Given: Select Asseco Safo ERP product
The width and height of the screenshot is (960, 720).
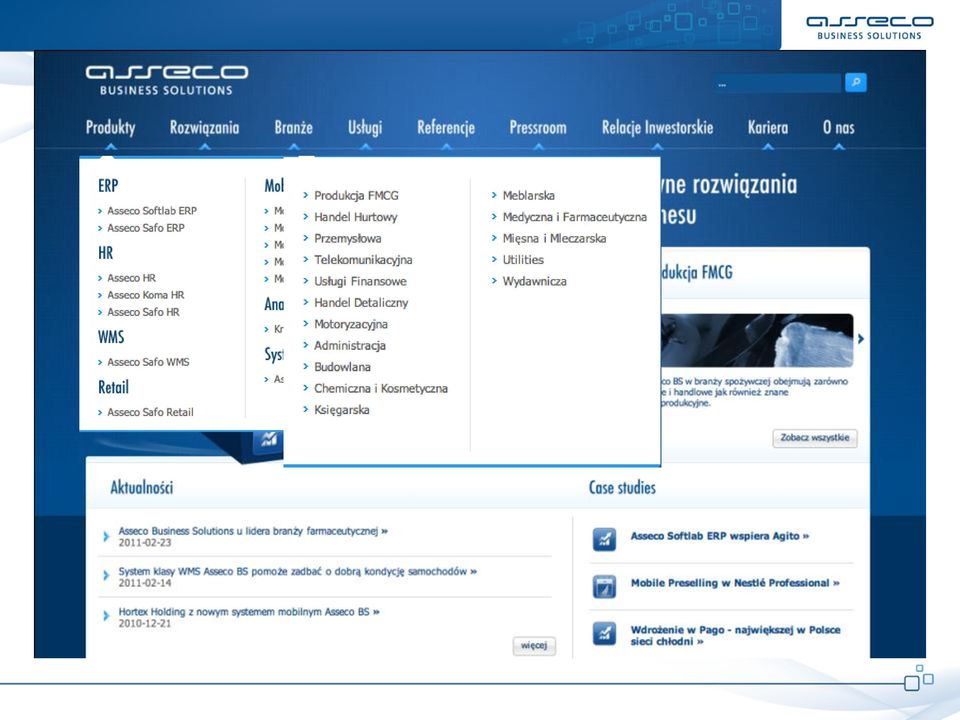Looking at the screenshot, I should 146,228.
